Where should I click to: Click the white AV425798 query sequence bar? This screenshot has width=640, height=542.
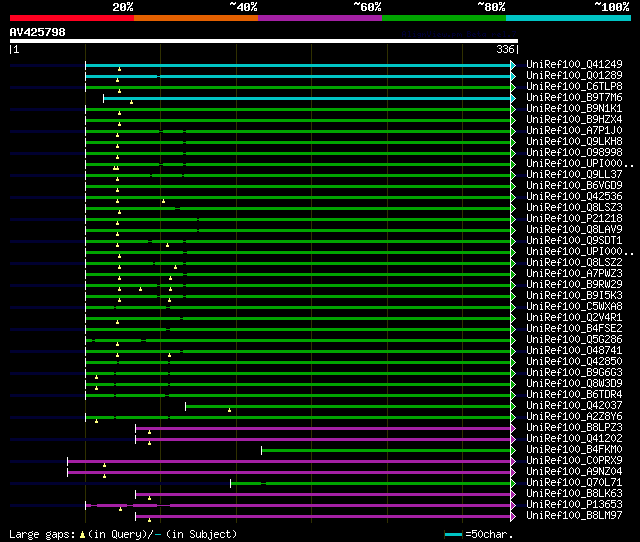pyautogui.click(x=263, y=41)
